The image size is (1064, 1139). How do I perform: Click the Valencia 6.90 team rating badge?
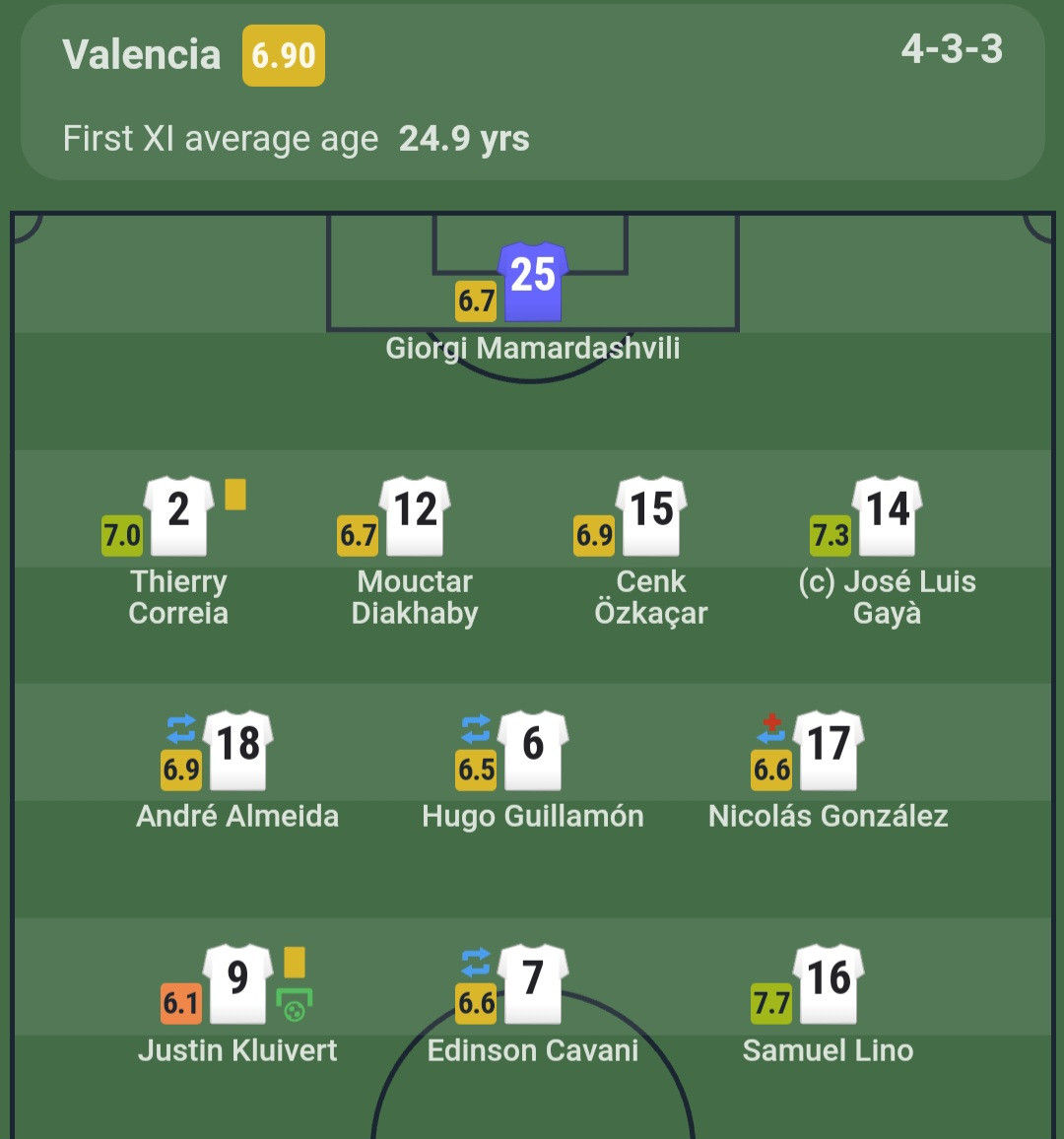[284, 56]
